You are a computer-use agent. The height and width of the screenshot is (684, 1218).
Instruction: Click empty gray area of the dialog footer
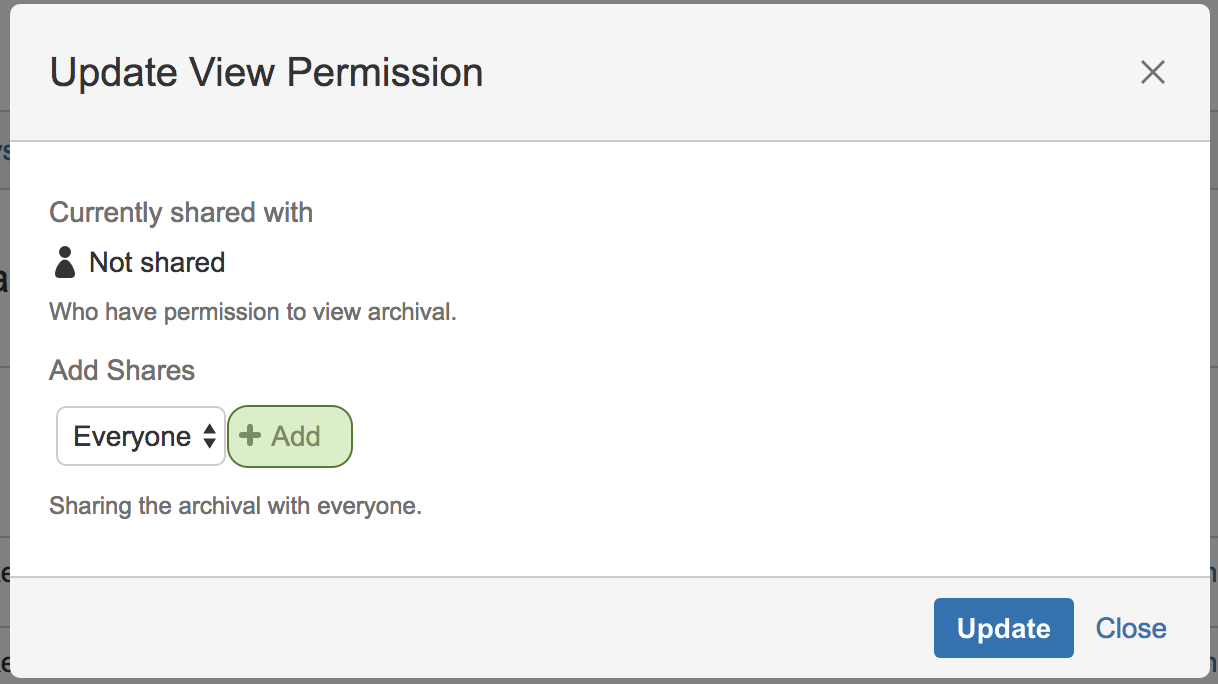[x=500, y=628]
